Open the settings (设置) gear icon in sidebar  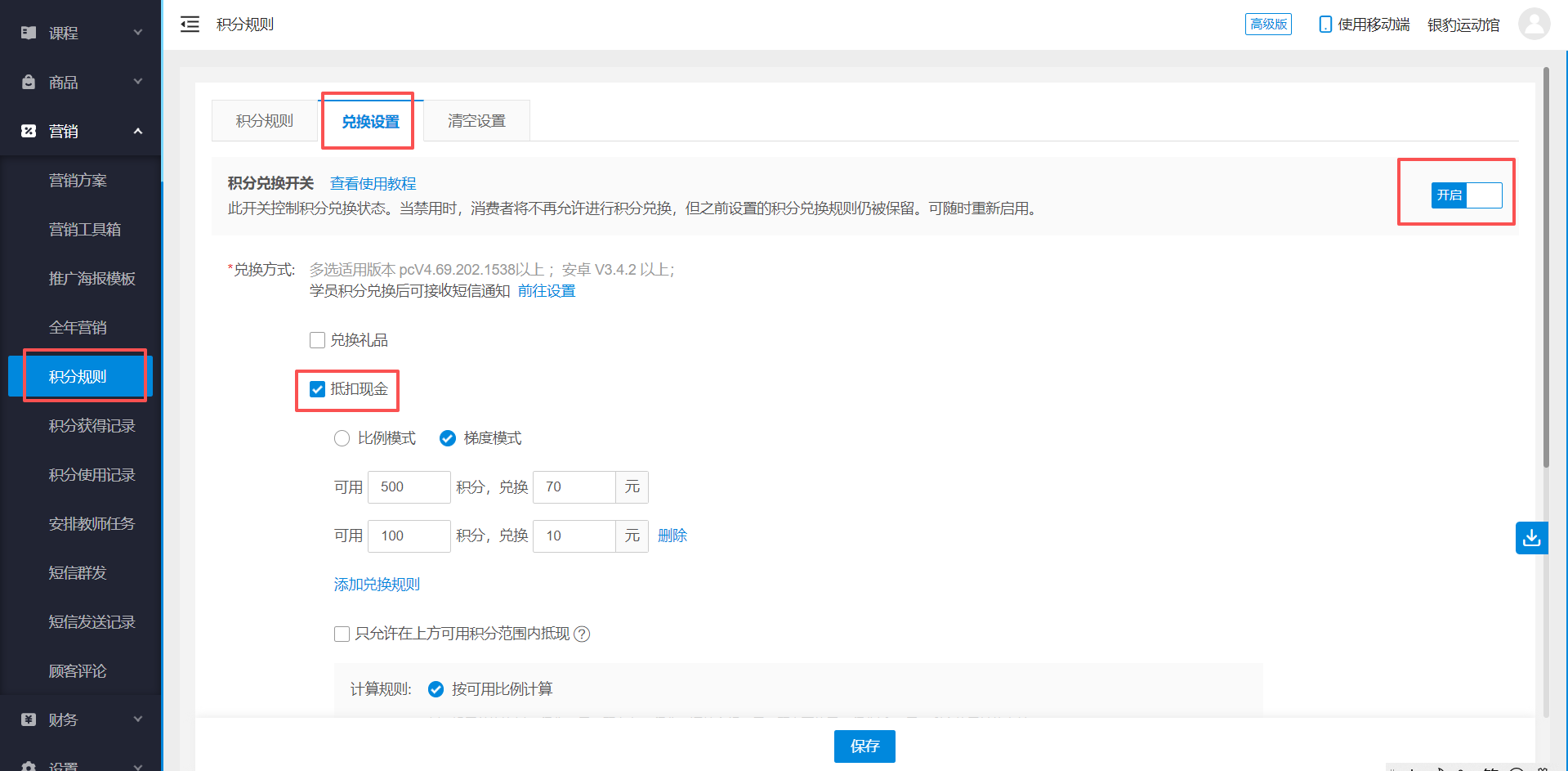29,764
